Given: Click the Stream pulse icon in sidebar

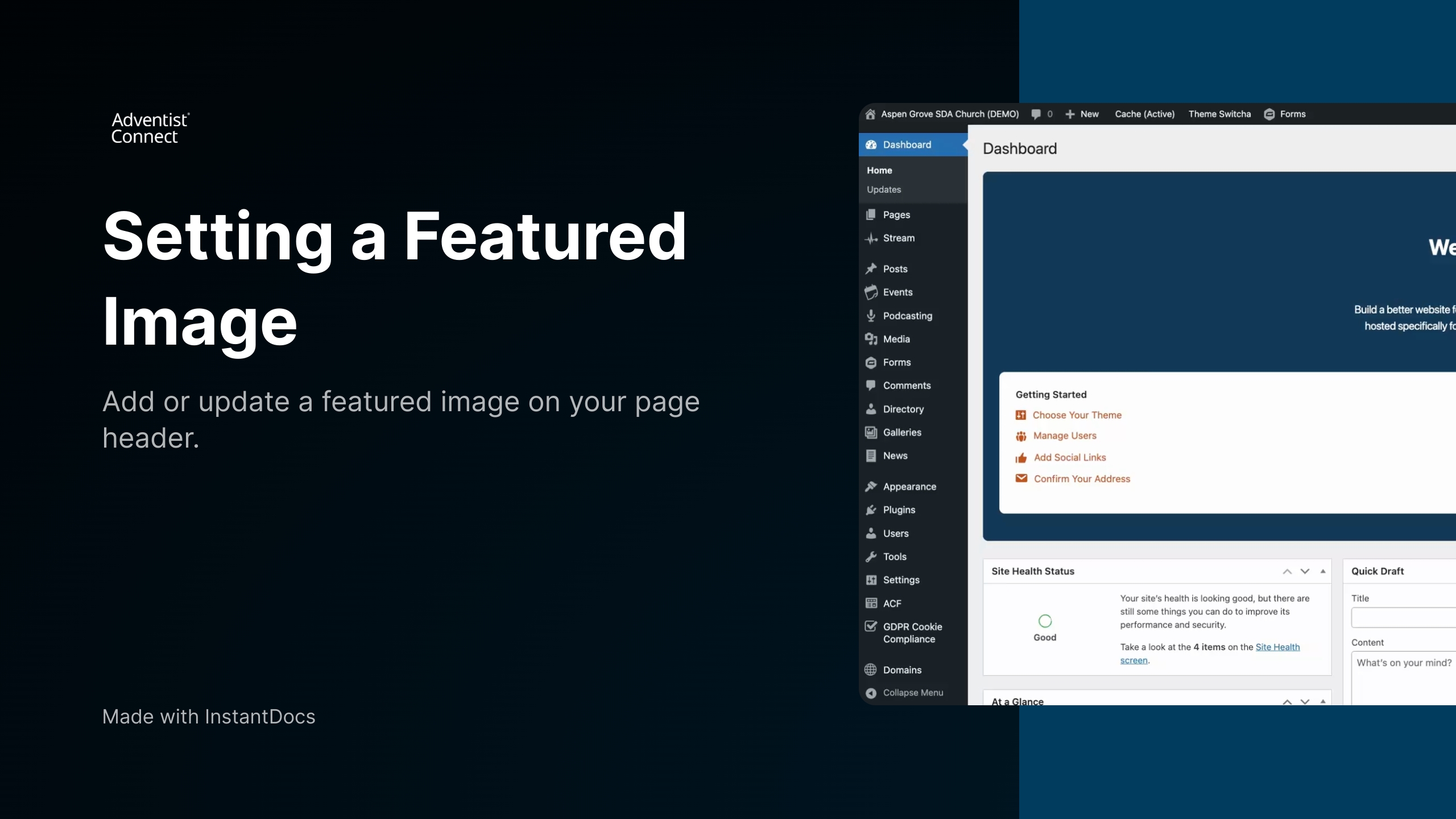Looking at the screenshot, I should point(871,238).
